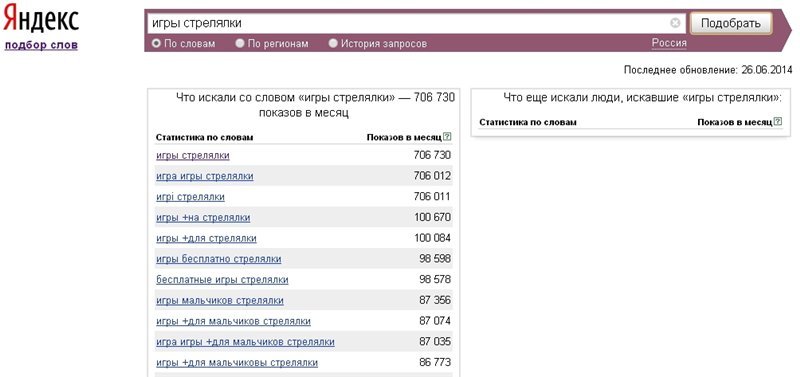
Task: Open the 'игры +для стрелялки' keyword link
Action: [206, 238]
